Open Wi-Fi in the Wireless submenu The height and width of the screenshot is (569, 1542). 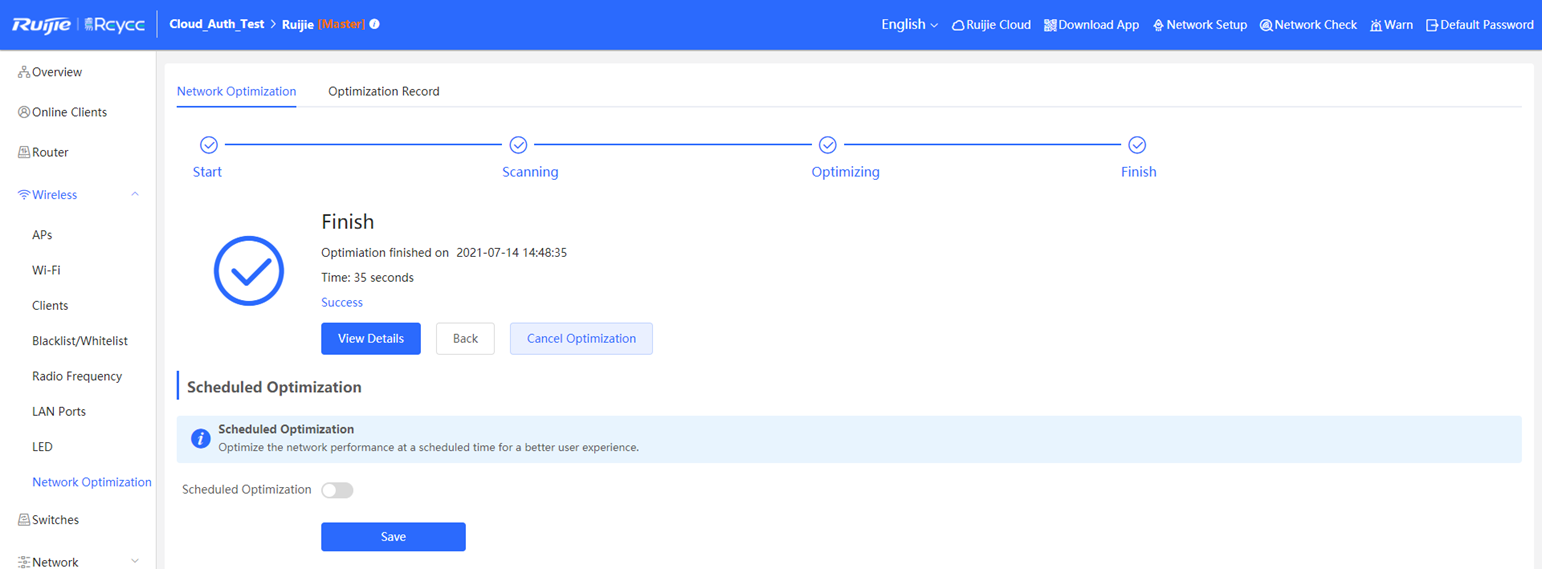[46, 270]
